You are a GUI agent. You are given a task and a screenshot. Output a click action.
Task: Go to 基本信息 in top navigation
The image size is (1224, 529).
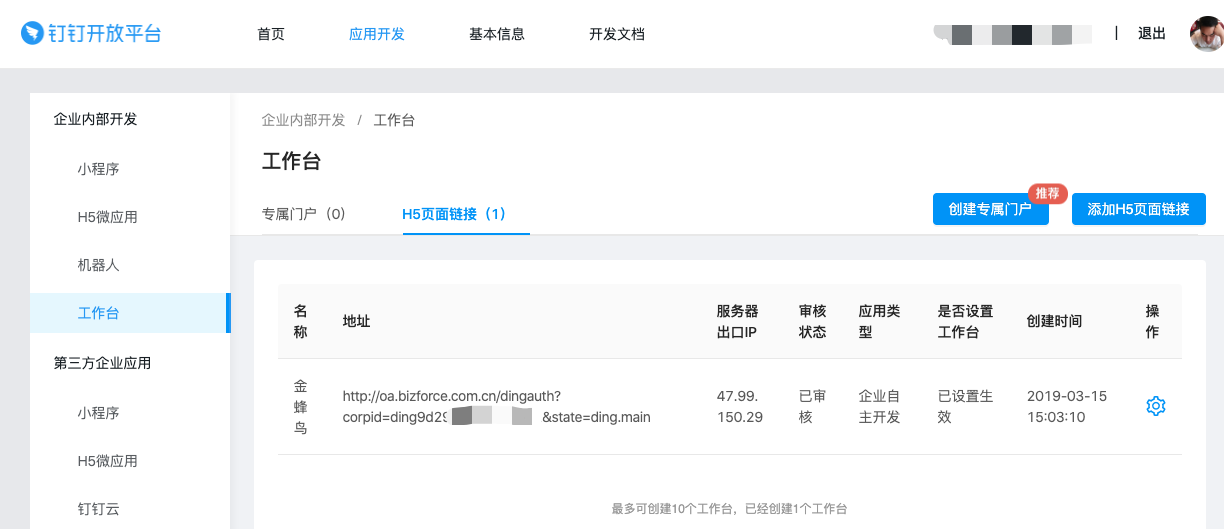[x=497, y=34]
